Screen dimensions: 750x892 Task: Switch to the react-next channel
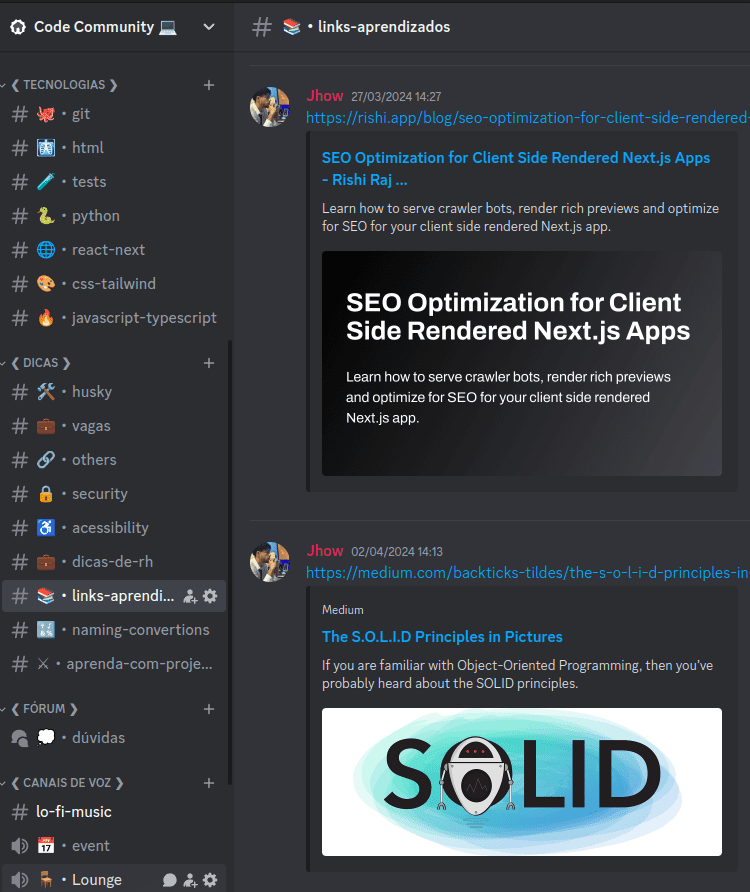click(108, 250)
